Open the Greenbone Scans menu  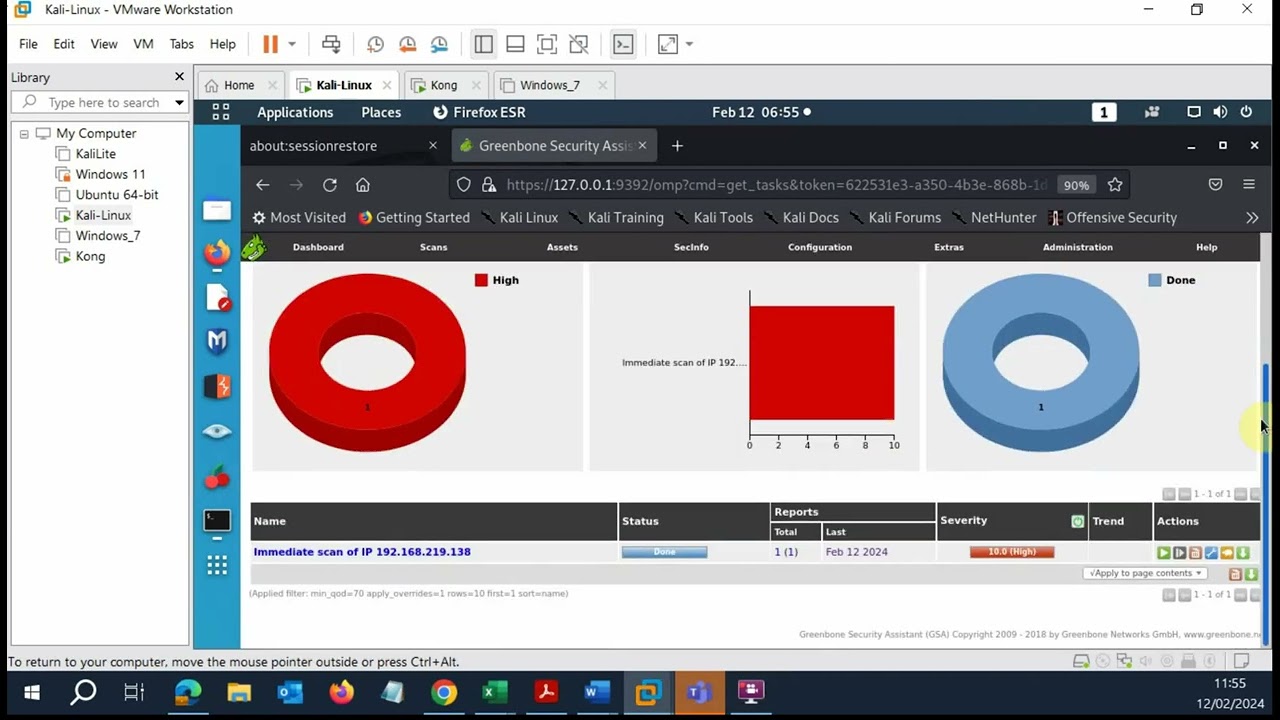click(433, 247)
